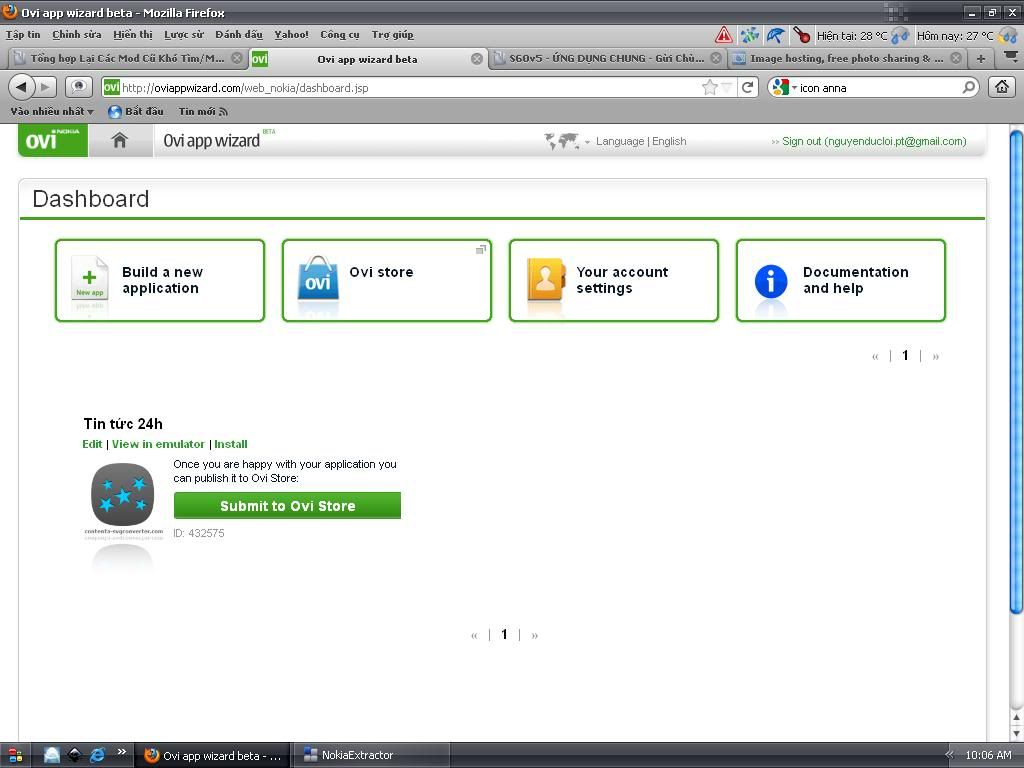The height and width of the screenshot is (768, 1024).
Task: Open the Language English selector
Action: (x=641, y=141)
